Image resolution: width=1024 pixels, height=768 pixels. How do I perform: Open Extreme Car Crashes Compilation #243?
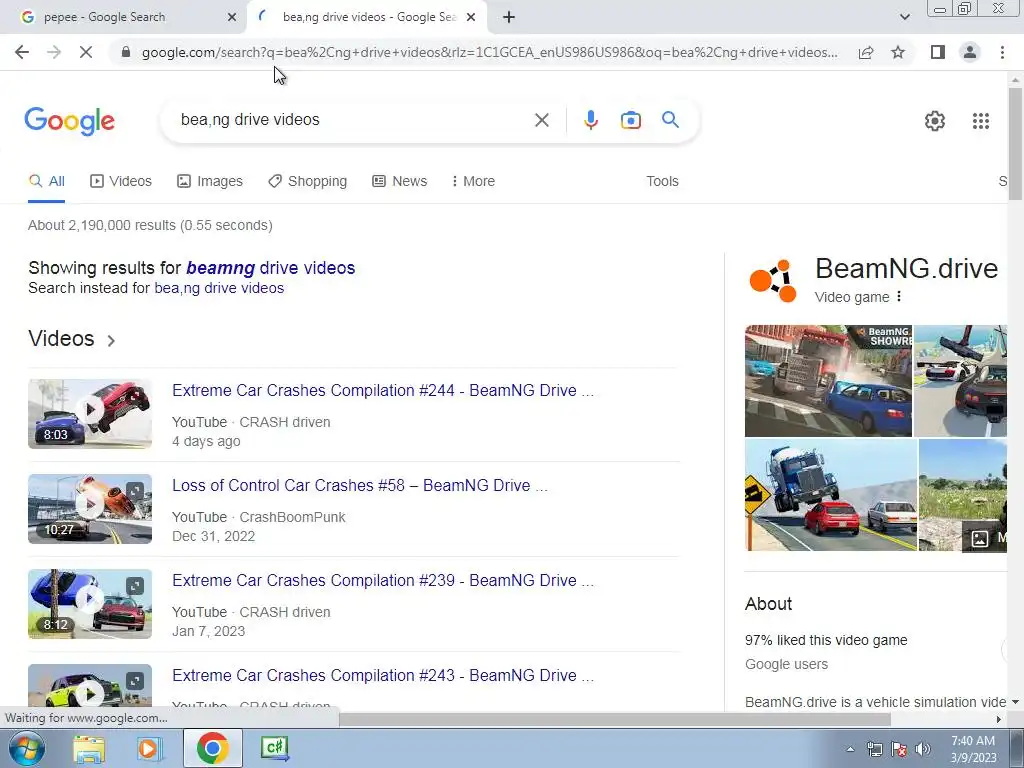[383, 676]
